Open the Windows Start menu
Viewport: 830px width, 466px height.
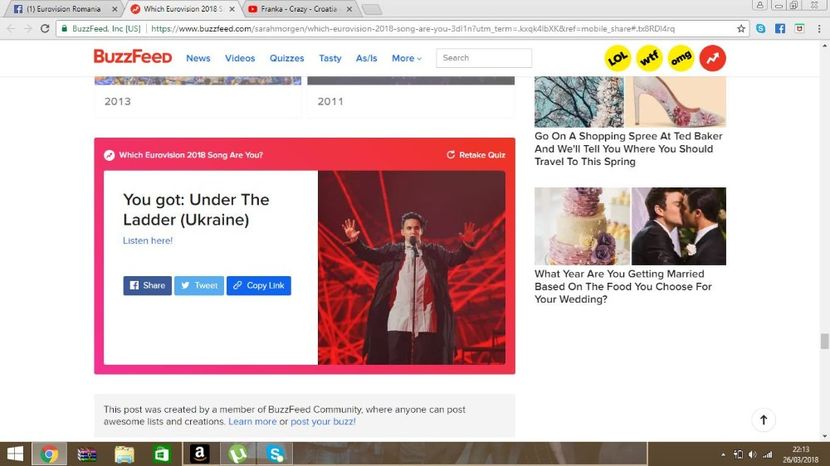click(15, 454)
